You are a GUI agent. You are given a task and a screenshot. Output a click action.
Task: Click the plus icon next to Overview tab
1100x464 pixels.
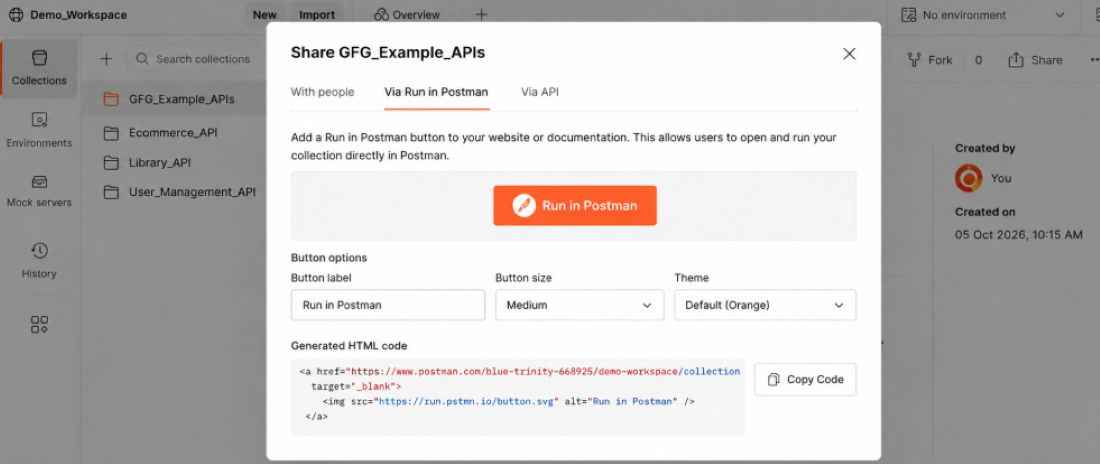click(x=481, y=15)
